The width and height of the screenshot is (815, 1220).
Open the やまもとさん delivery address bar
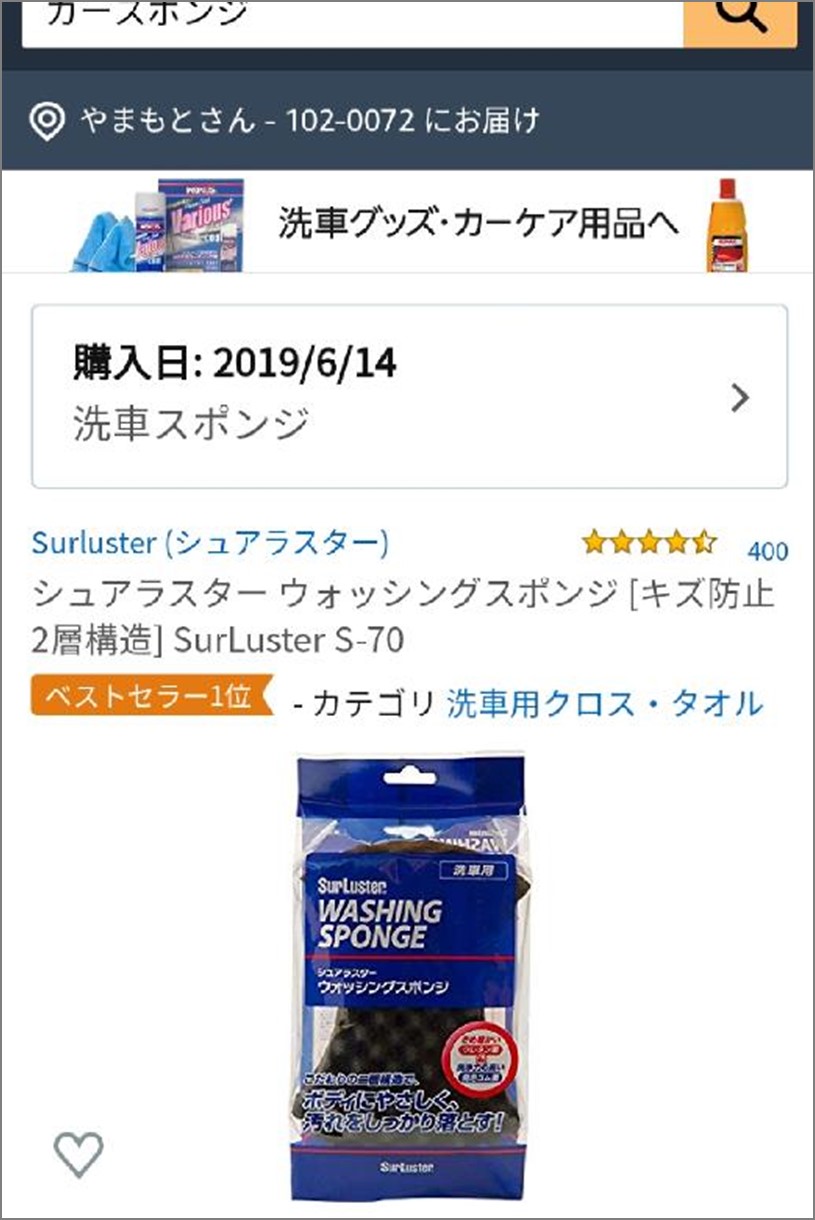408,121
